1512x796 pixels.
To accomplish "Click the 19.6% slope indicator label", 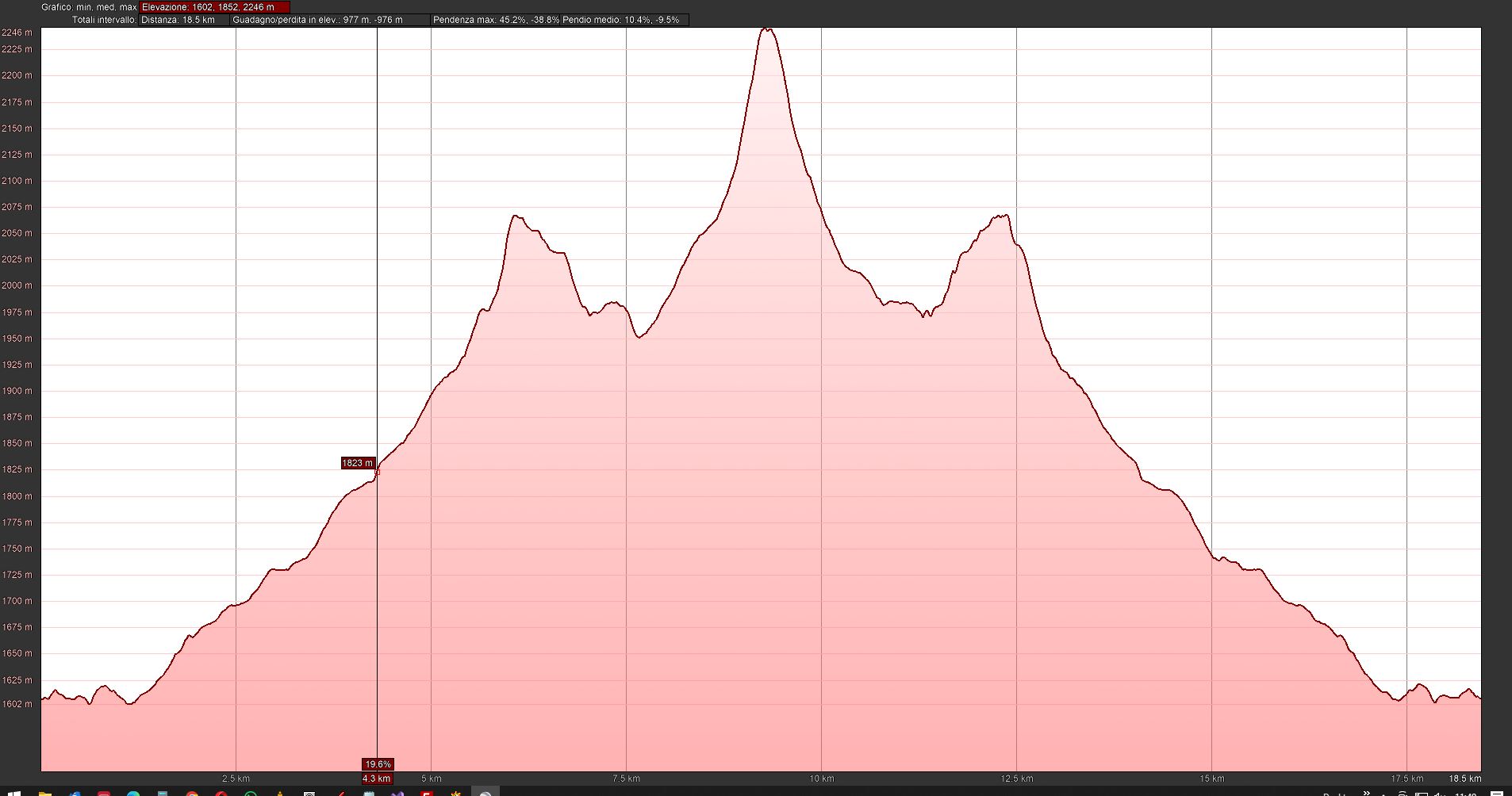I will (378, 764).
